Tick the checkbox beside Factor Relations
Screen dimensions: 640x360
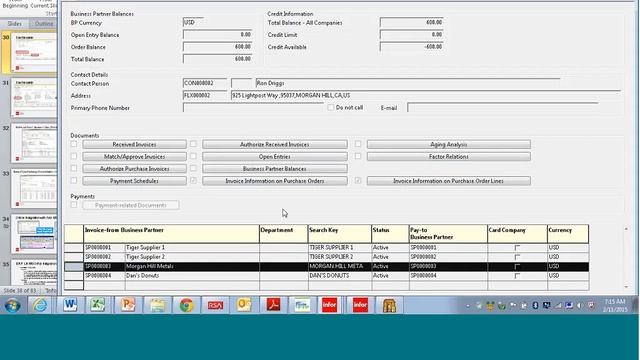click(x=358, y=156)
